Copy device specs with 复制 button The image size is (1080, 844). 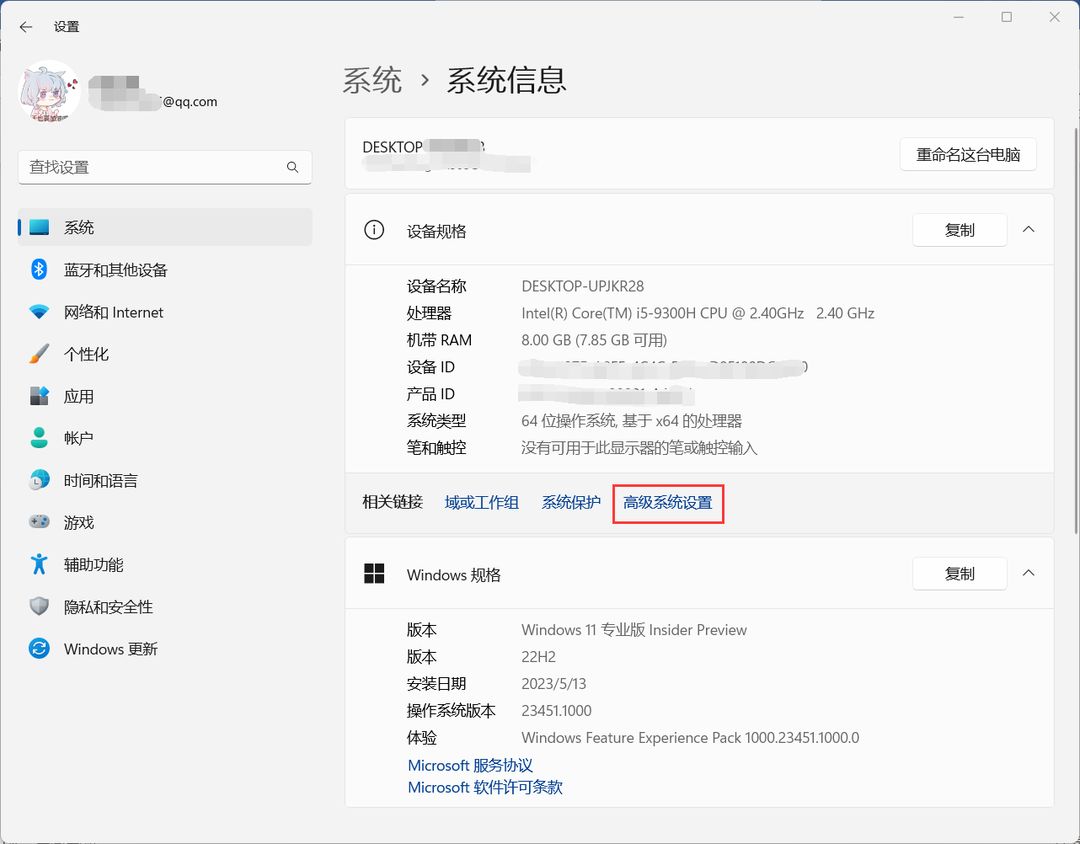(x=959, y=230)
